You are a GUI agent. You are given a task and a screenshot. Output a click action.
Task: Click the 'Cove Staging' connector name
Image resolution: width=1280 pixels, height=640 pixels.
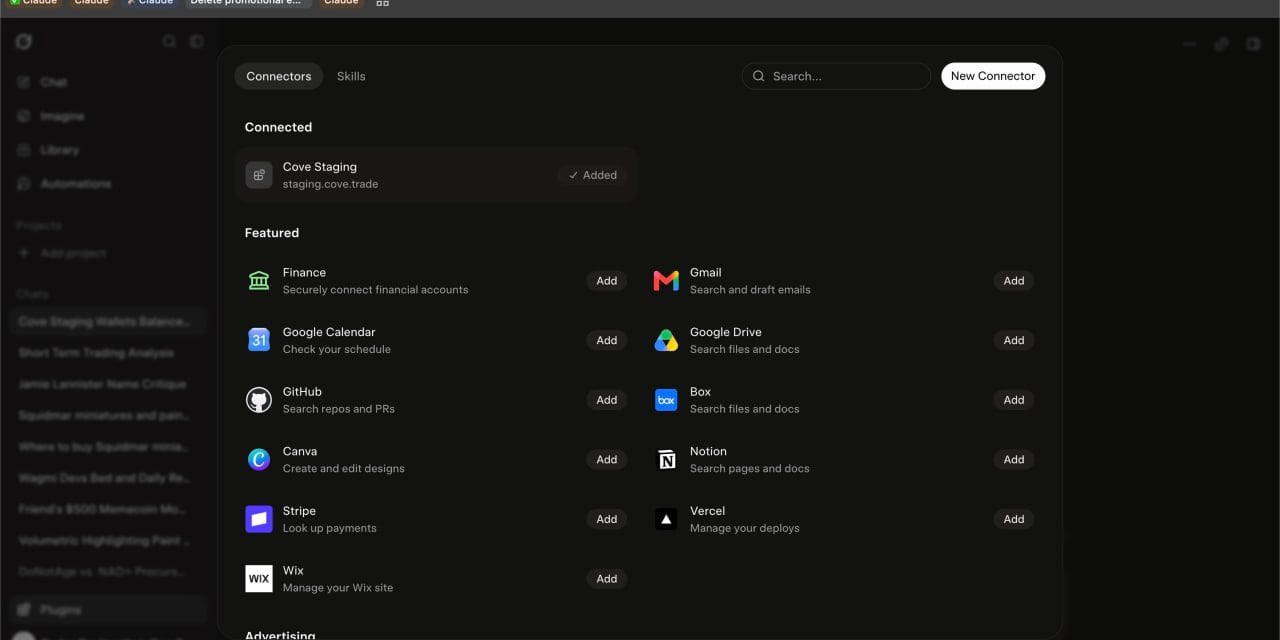click(320, 167)
